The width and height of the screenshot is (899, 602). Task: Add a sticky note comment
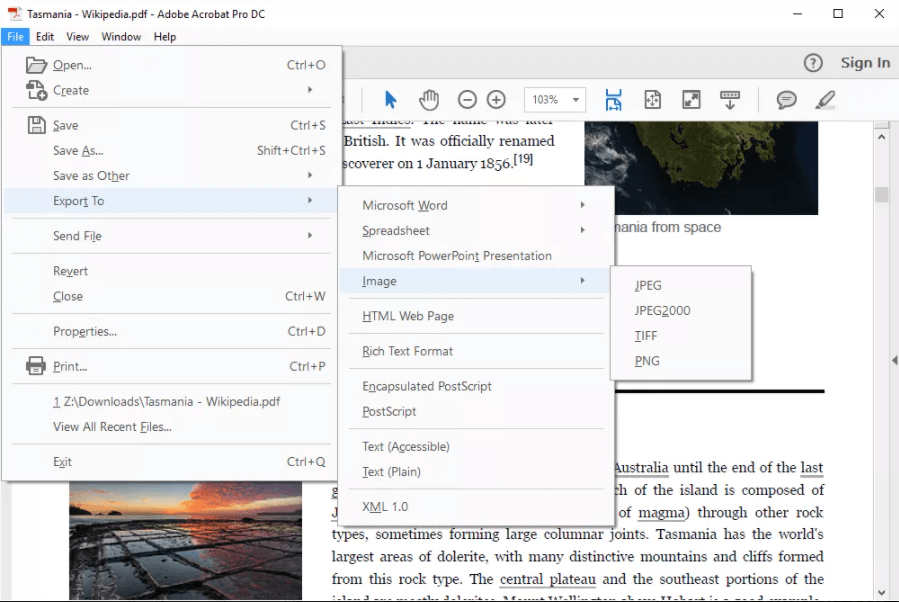[786, 100]
